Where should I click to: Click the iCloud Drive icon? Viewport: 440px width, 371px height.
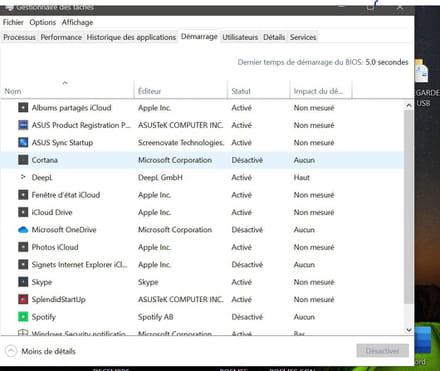23,212
